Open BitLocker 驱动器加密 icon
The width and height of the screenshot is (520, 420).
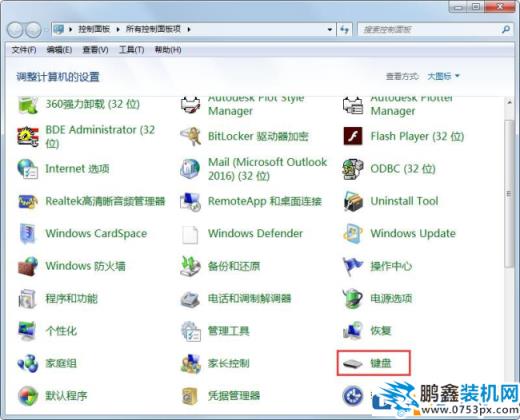(190, 136)
